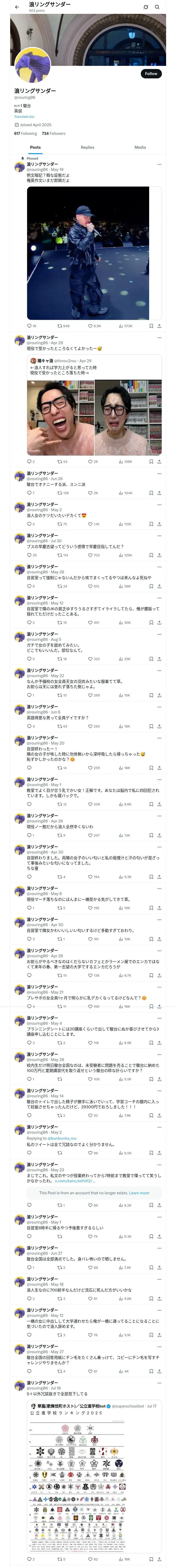Click the Translate bio link
Screen dimensions: 176x1568
tap(24, 116)
